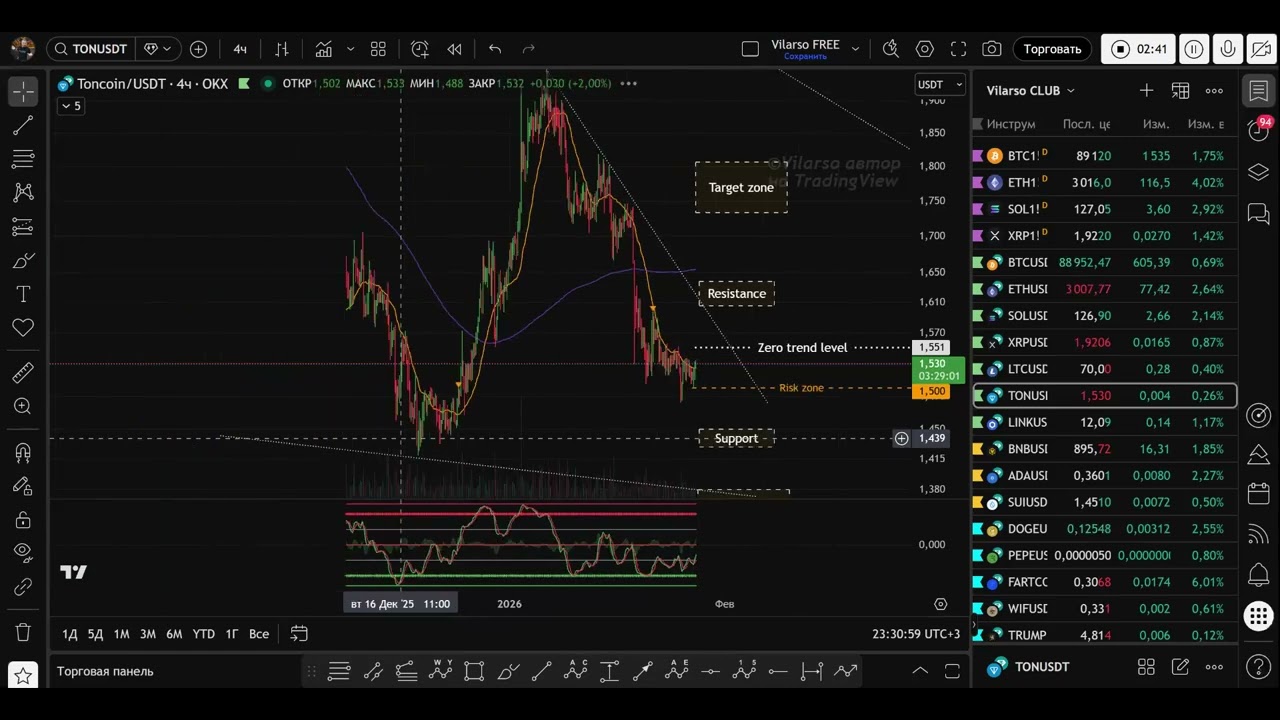
Task: Open the notifications bell panel
Action: tap(1259, 575)
